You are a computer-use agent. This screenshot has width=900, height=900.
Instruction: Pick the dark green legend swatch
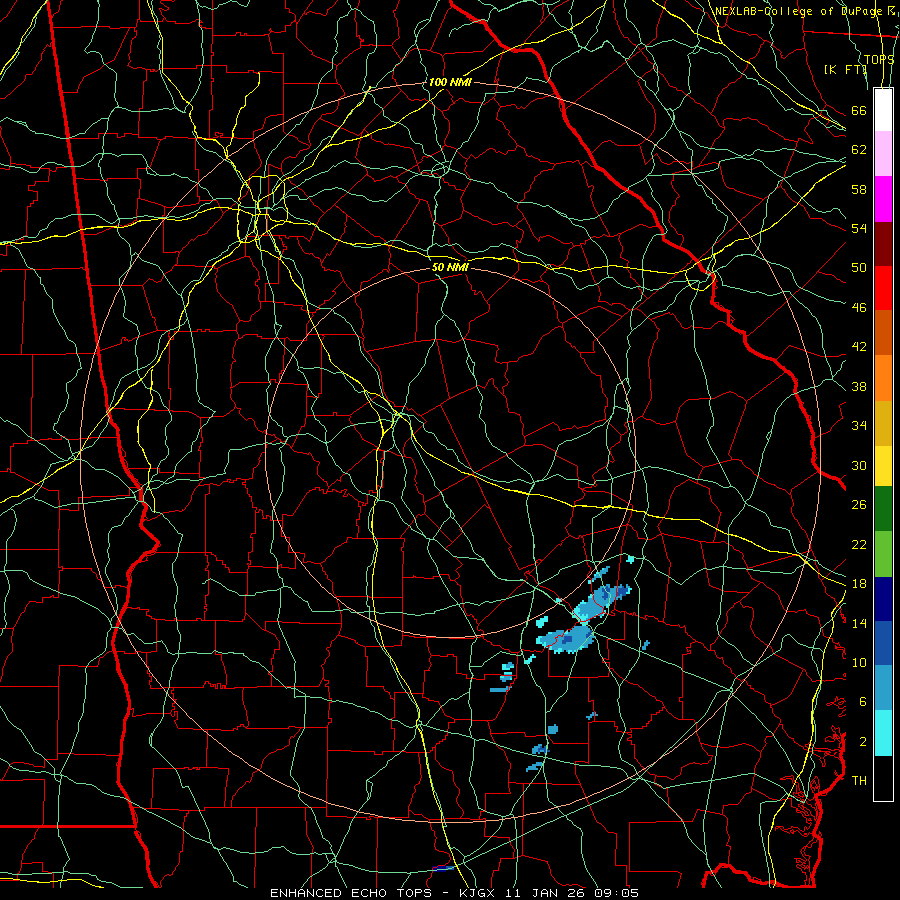click(883, 509)
